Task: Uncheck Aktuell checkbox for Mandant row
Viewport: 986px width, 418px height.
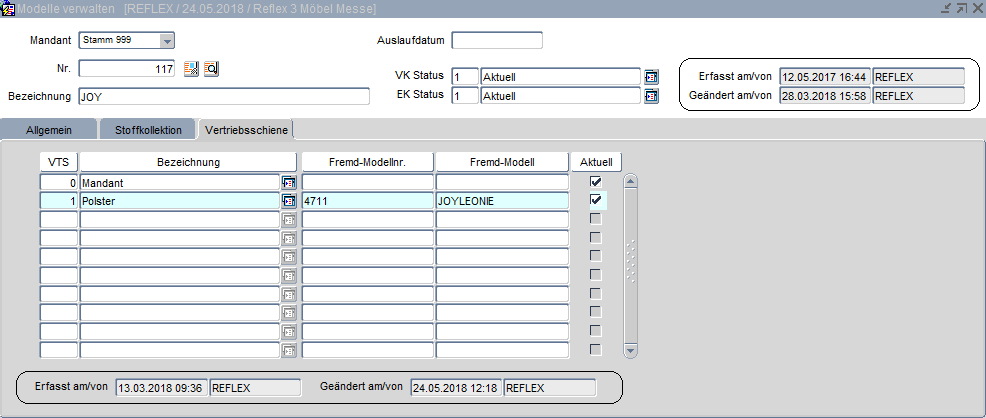Action: 596,182
